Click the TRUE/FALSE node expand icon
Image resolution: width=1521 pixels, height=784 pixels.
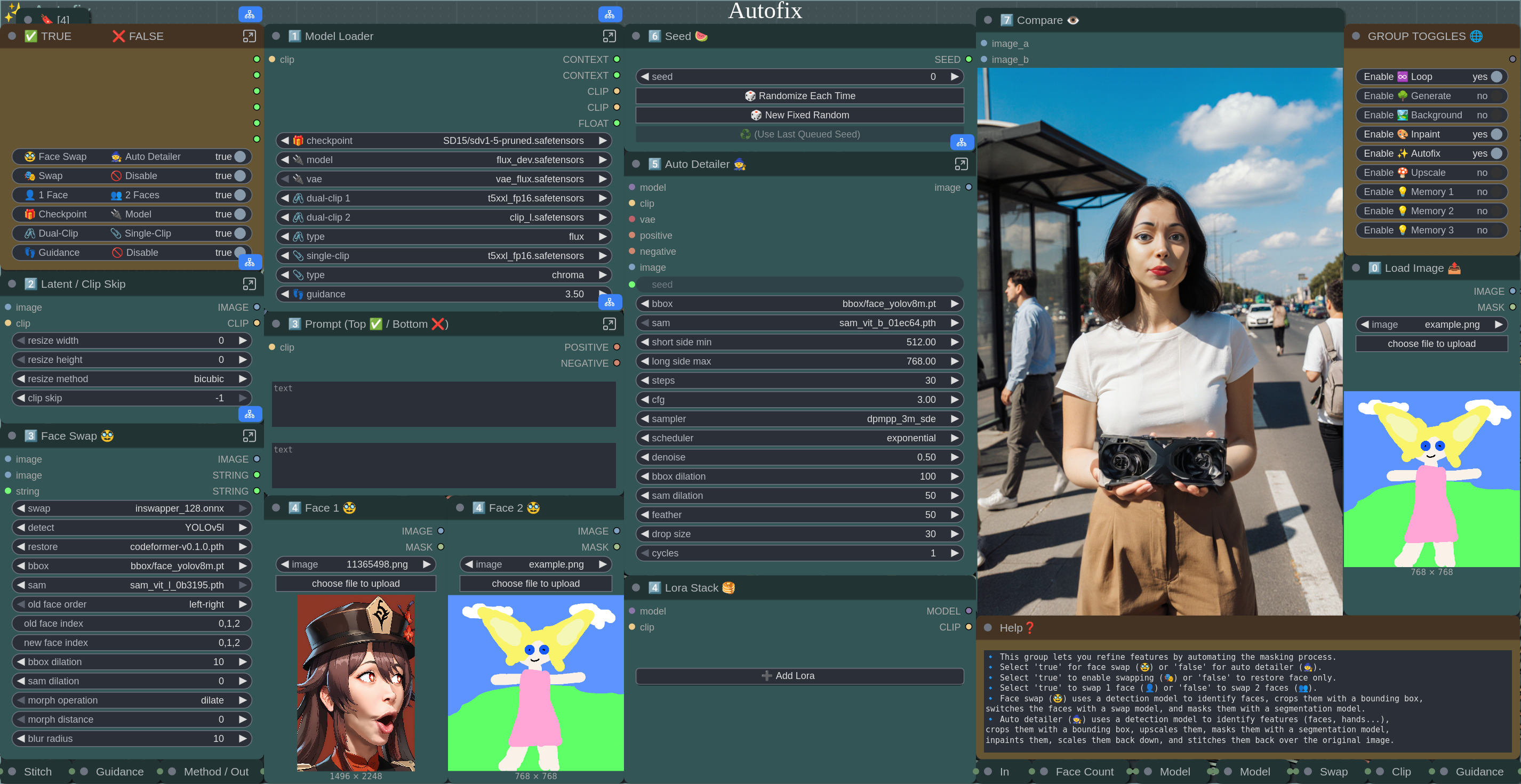249,36
